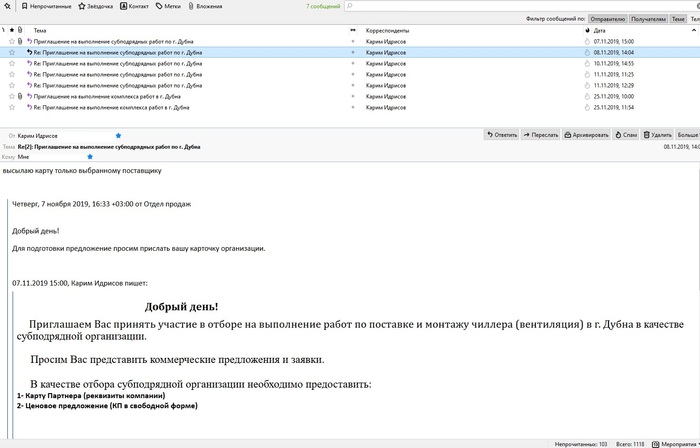
Task: Mark 25.11.2019, 11:54 message as junk
Action: point(587,108)
